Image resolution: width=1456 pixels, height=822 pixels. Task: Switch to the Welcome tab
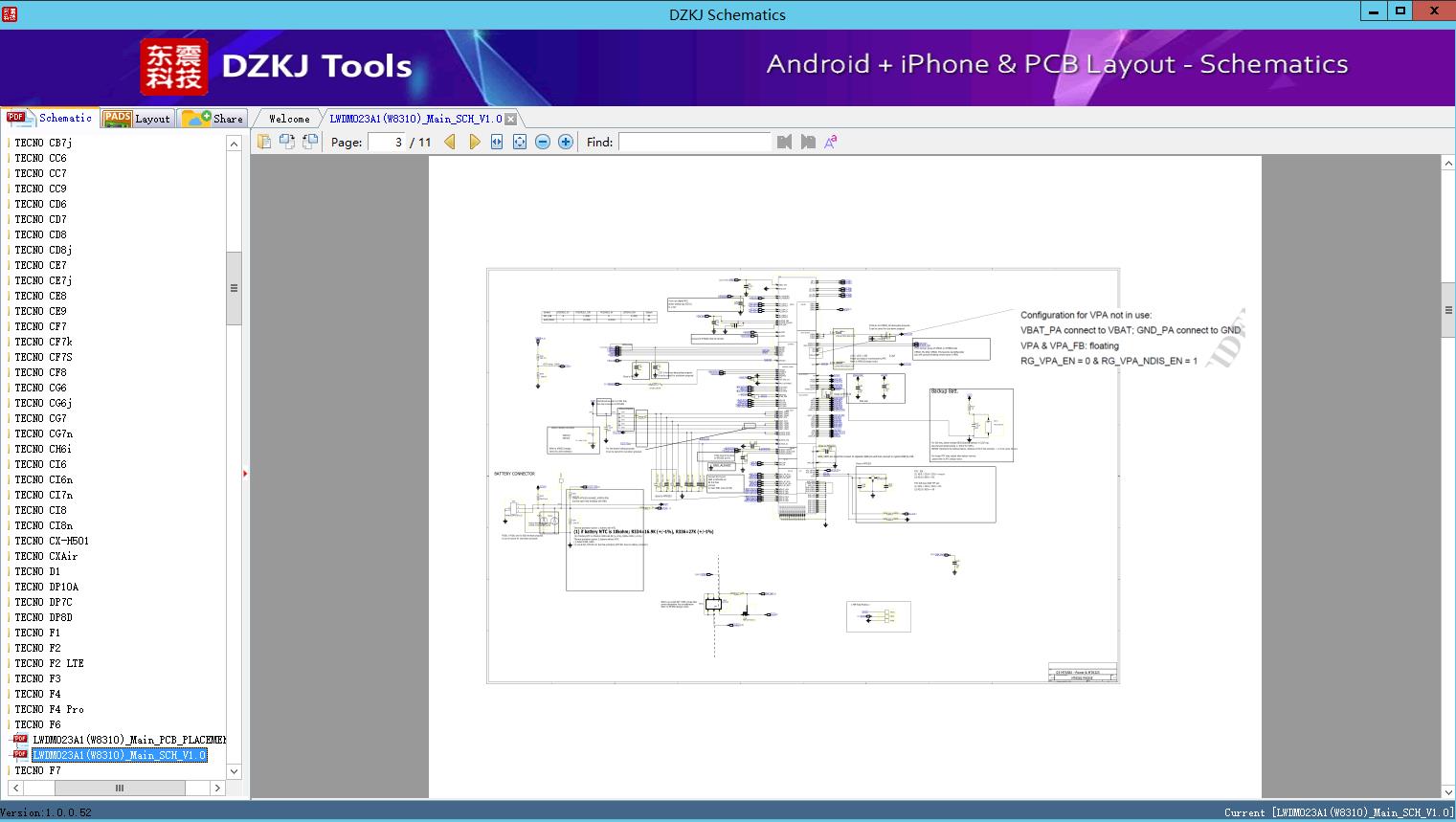point(289,119)
